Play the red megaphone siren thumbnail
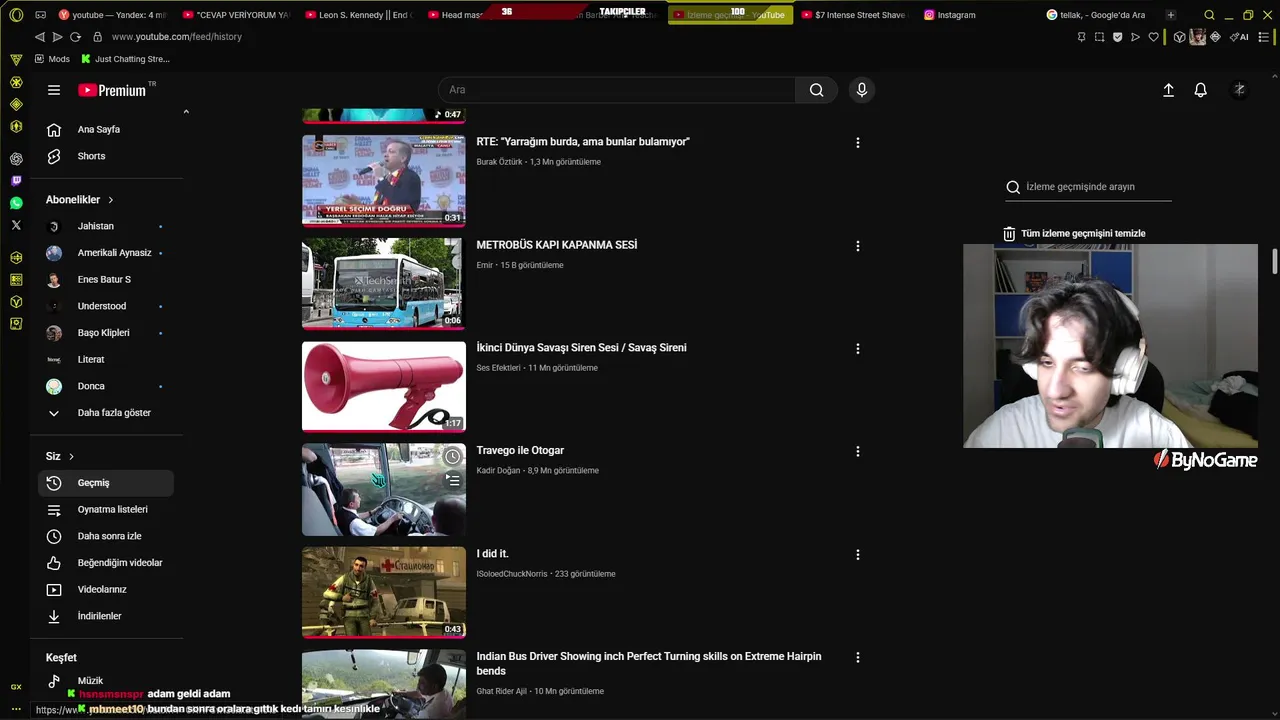 tap(384, 387)
